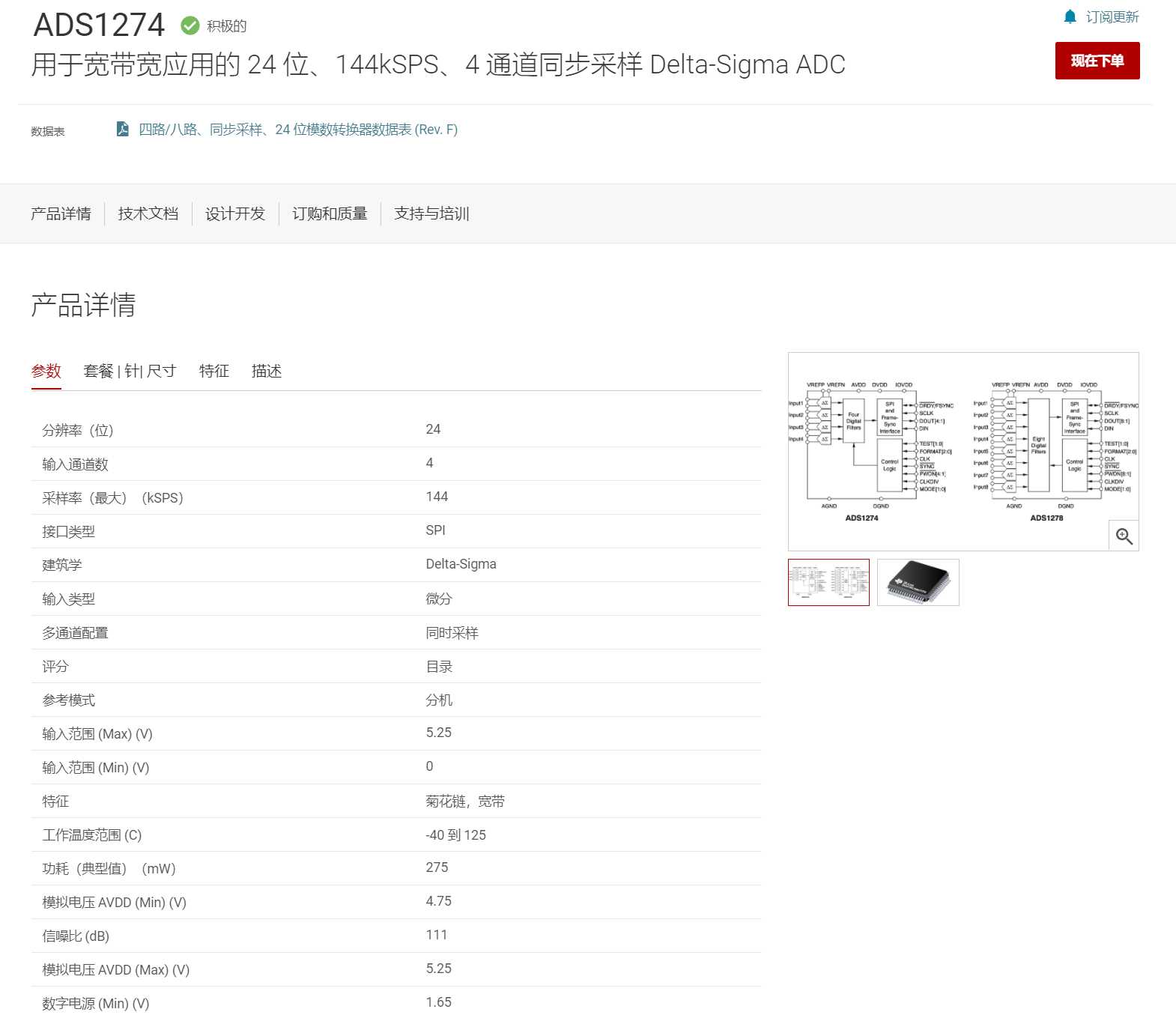
Task: Click the 评分 parameter label
Action: (55, 667)
